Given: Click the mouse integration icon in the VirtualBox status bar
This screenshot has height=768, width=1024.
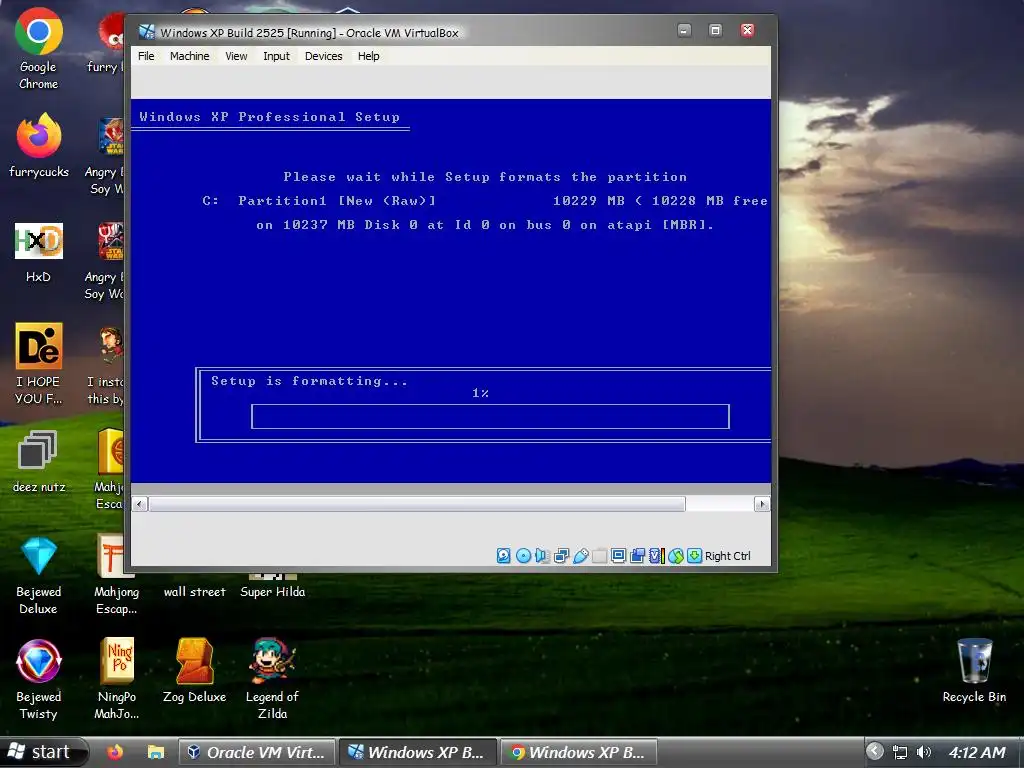Looking at the screenshot, I should pyautogui.click(x=676, y=556).
